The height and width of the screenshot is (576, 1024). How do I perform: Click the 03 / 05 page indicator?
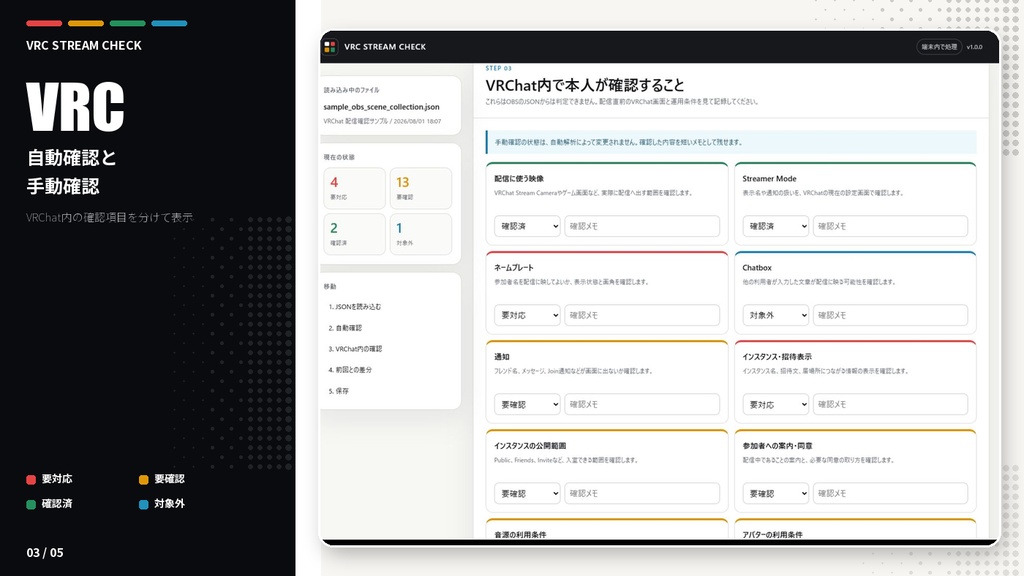tap(45, 552)
